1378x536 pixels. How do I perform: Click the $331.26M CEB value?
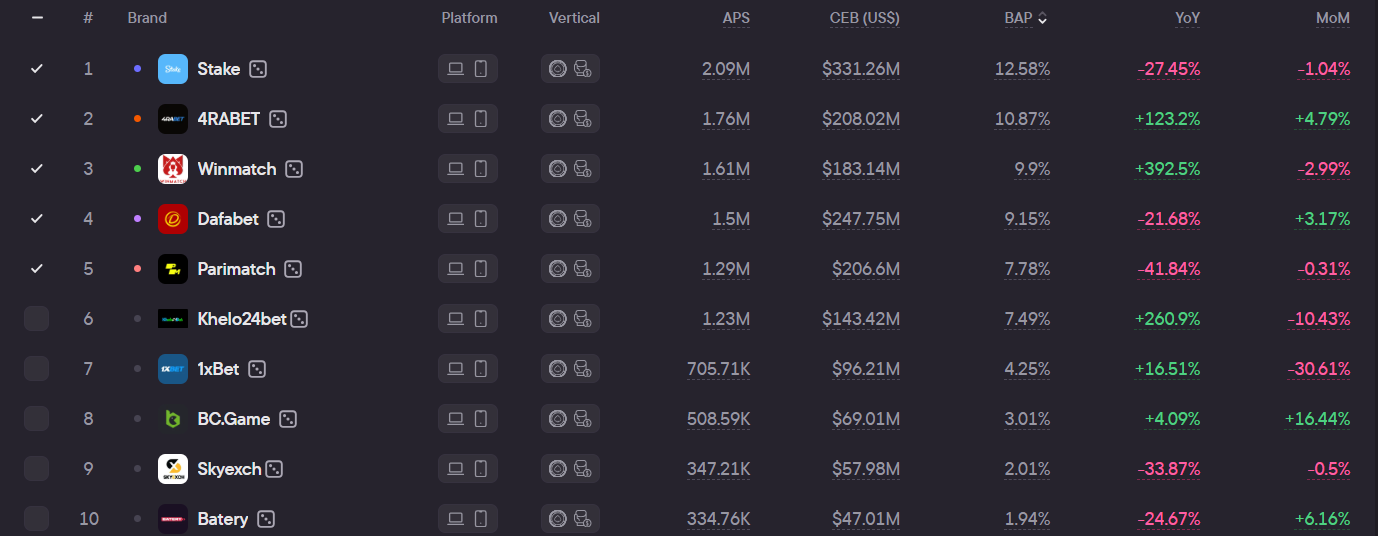[x=861, y=69]
